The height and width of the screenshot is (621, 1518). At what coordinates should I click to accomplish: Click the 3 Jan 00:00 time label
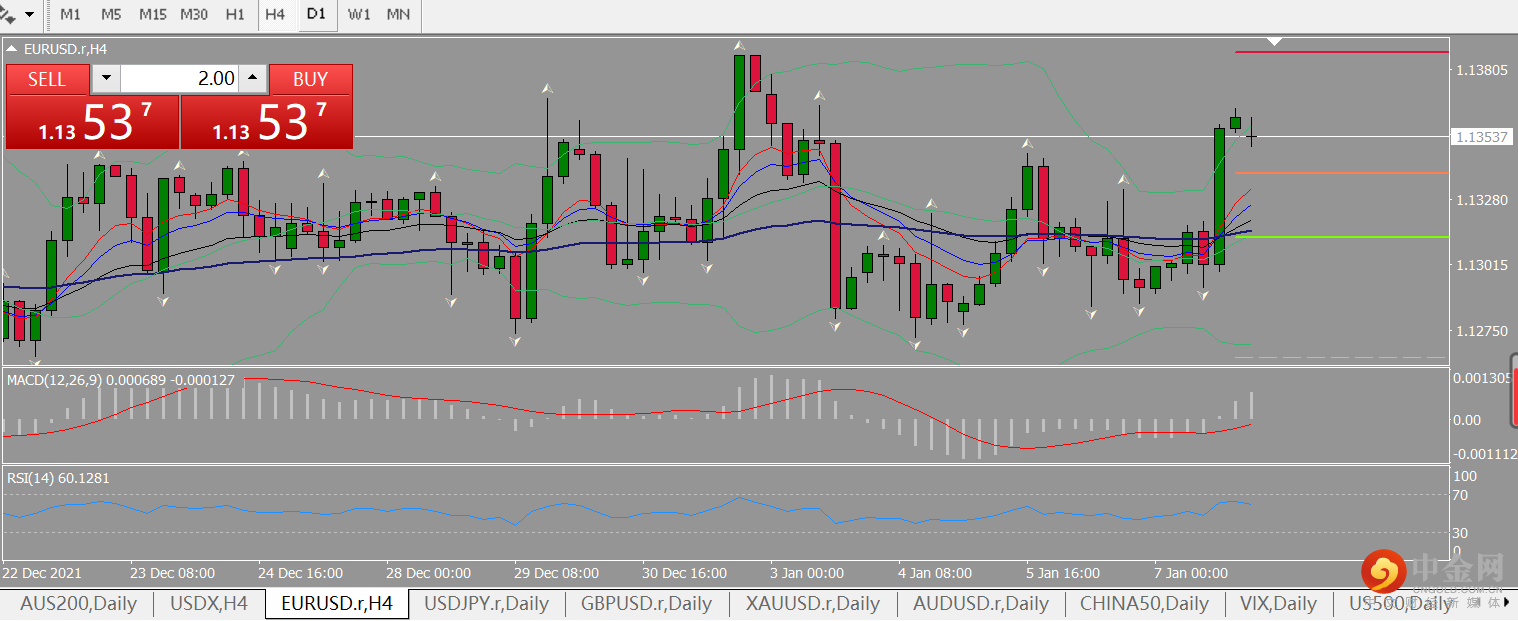pyautogui.click(x=807, y=573)
